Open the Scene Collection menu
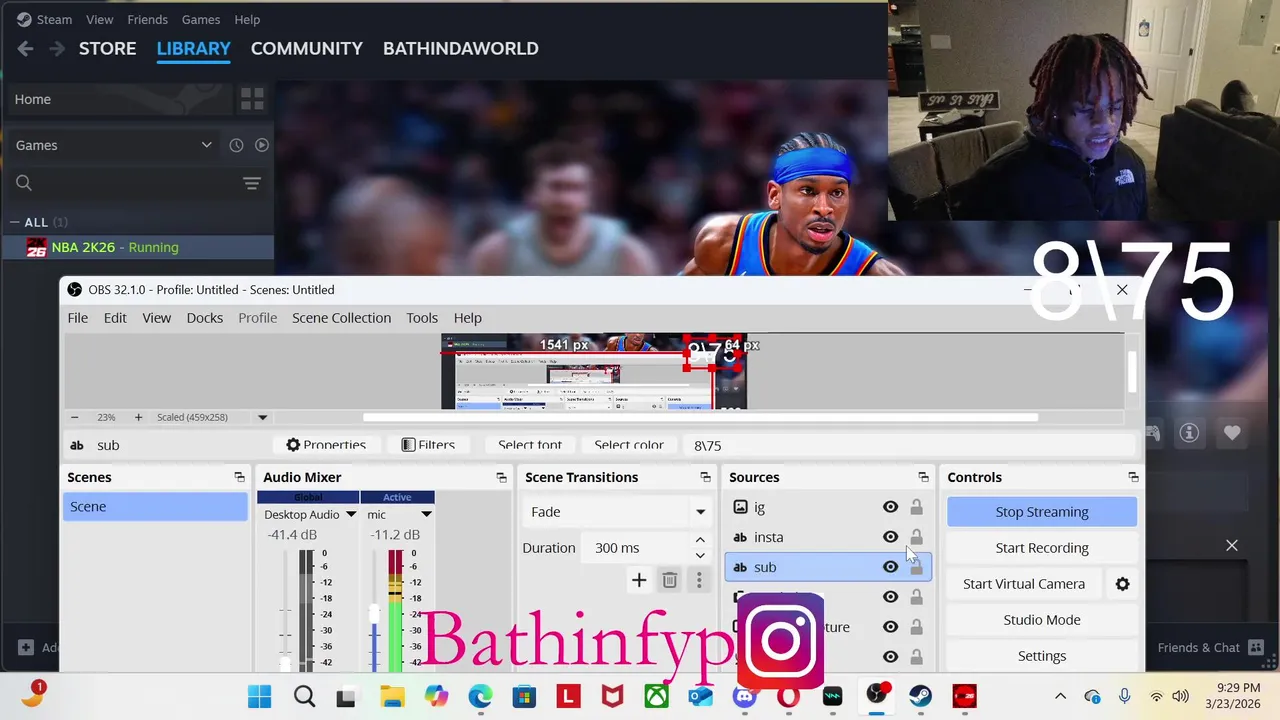 [x=341, y=317]
